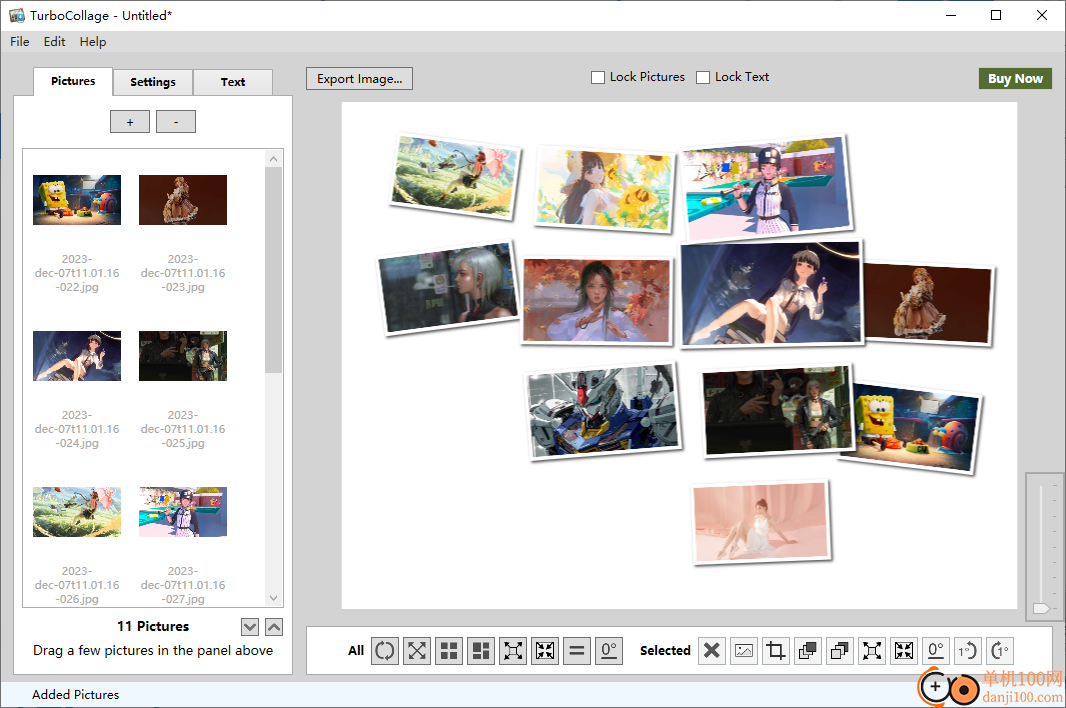Image resolution: width=1066 pixels, height=708 pixels.
Task: Switch to the Text tab
Action: pyautogui.click(x=233, y=82)
